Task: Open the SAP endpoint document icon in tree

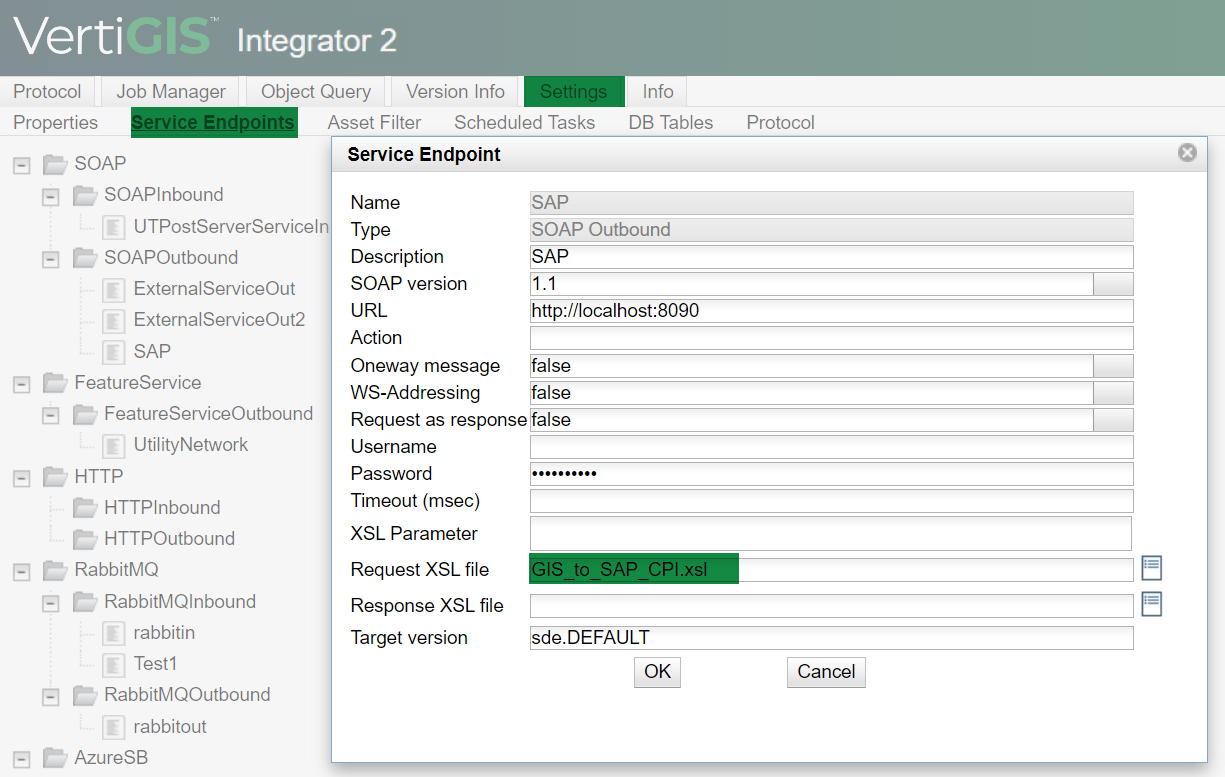Action: (114, 351)
